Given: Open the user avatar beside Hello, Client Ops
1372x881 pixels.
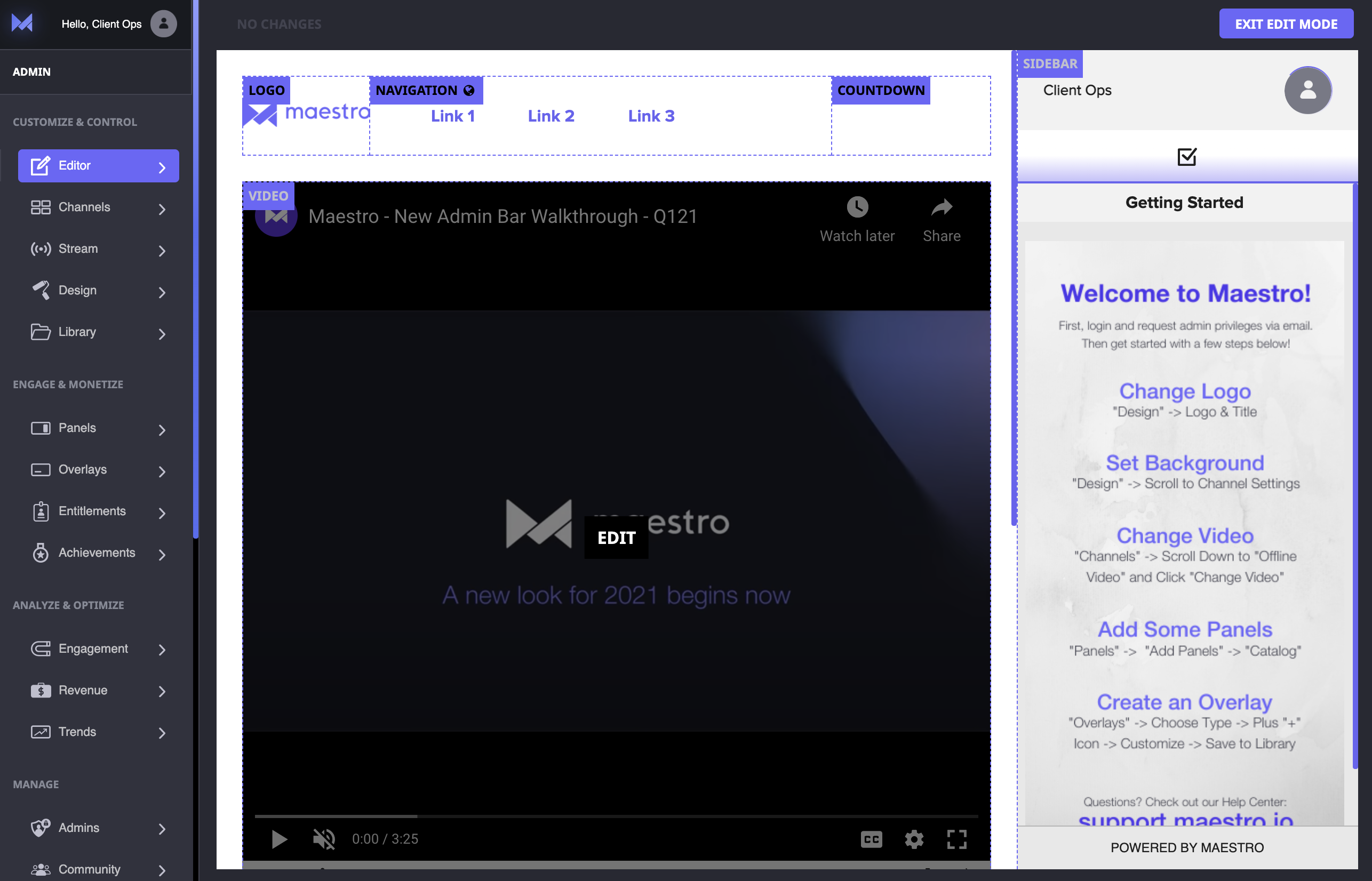Looking at the screenshot, I should point(164,23).
